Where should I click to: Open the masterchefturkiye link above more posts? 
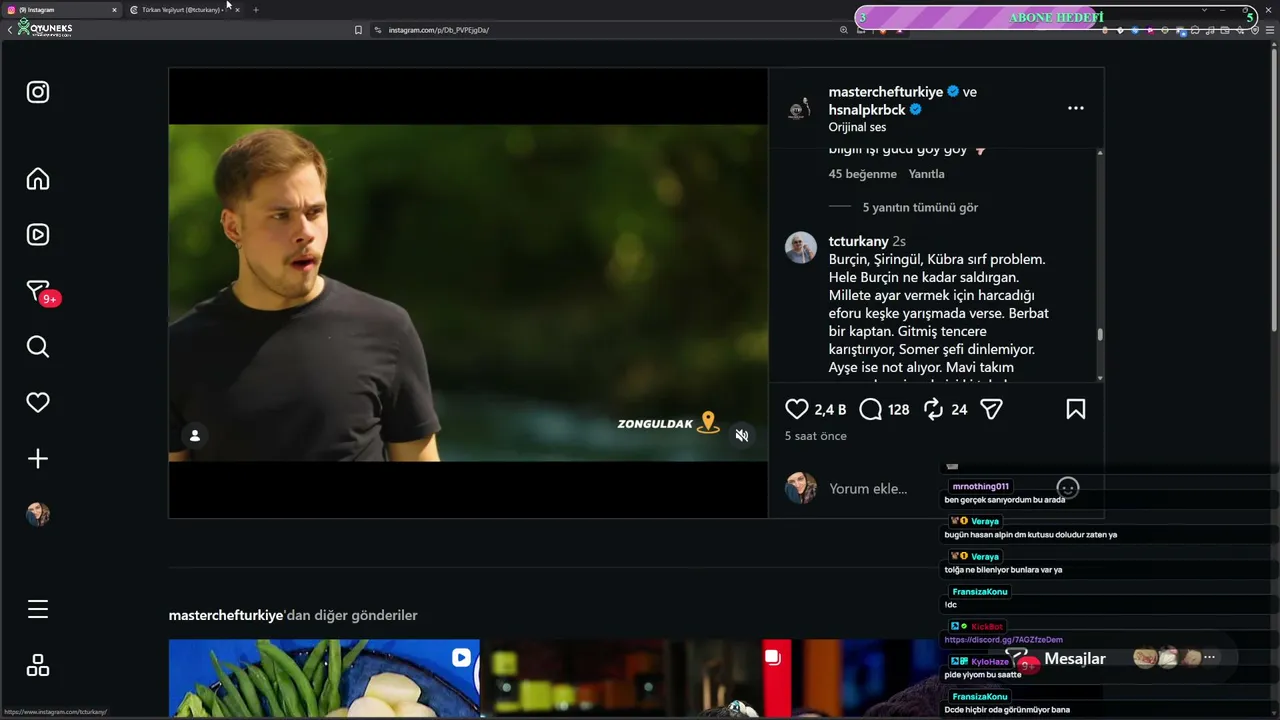(226, 615)
